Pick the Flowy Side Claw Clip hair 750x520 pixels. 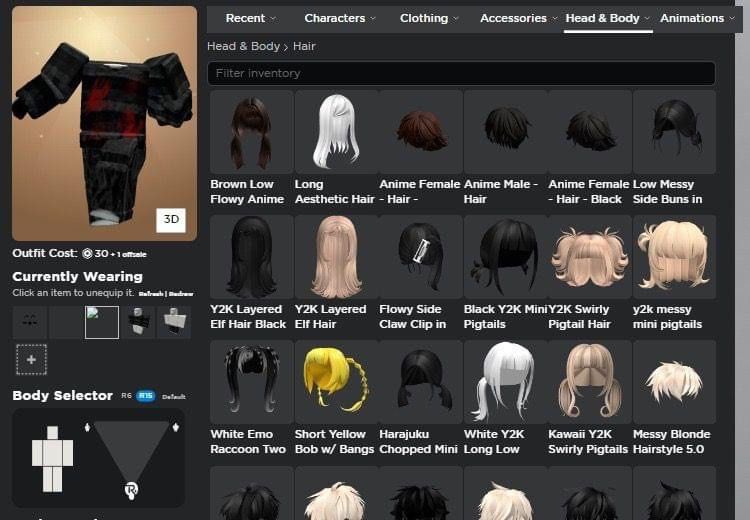420,257
